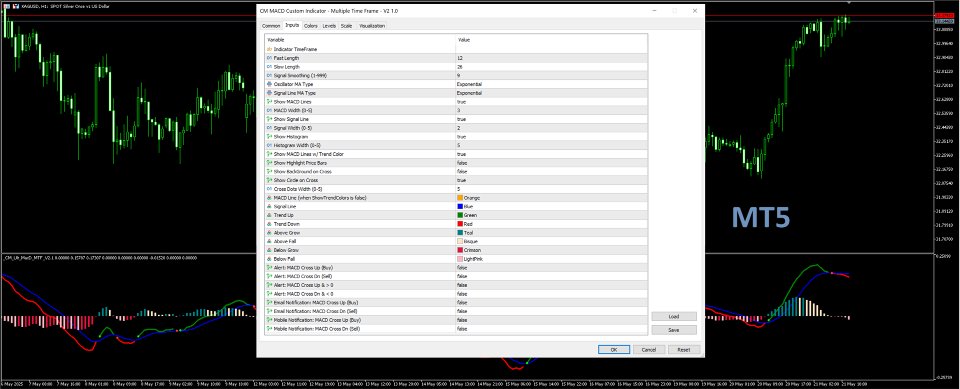Click the Reset button
The height and width of the screenshot is (389, 960).
(x=684, y=350)
